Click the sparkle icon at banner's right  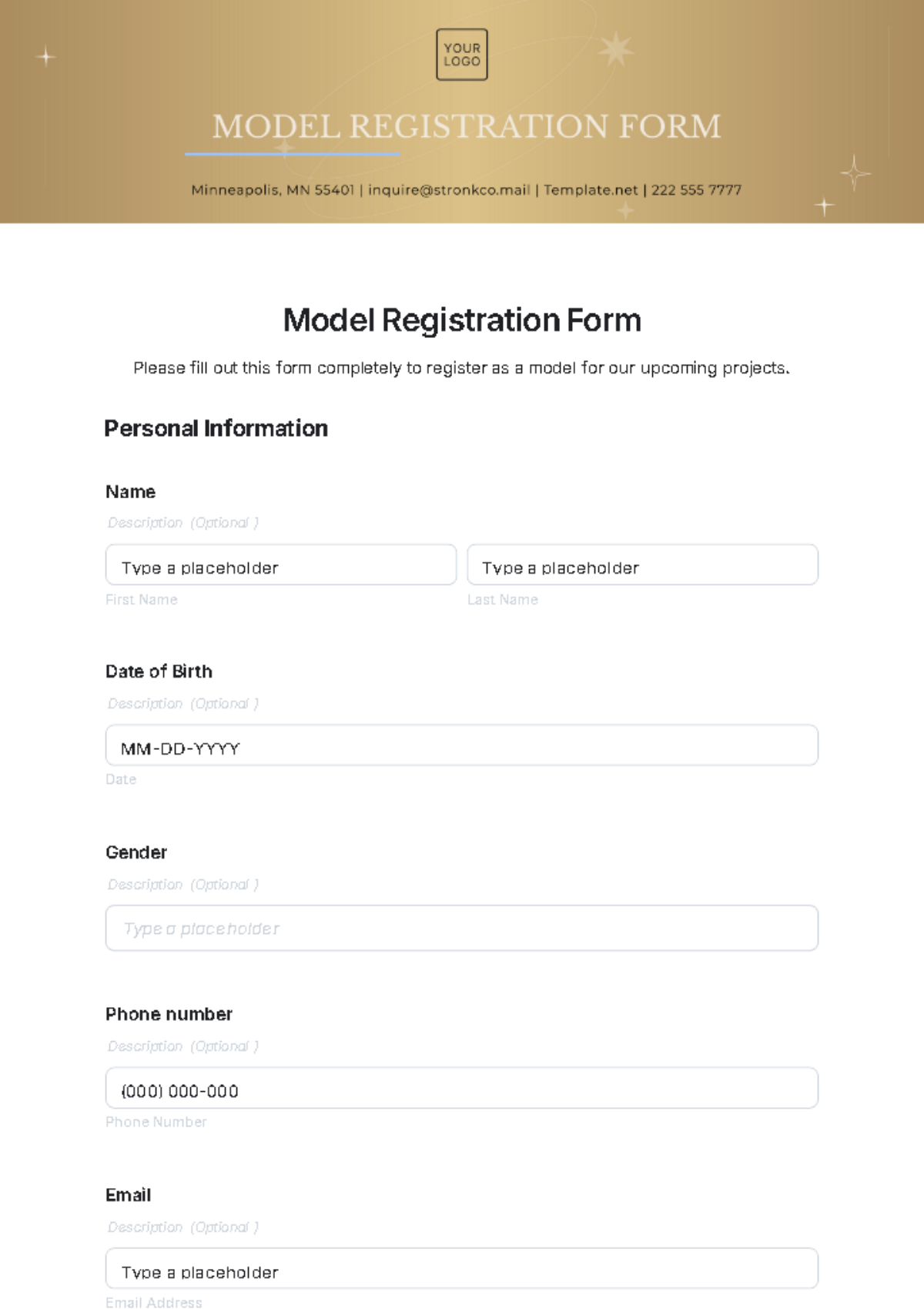coord(855,172)
